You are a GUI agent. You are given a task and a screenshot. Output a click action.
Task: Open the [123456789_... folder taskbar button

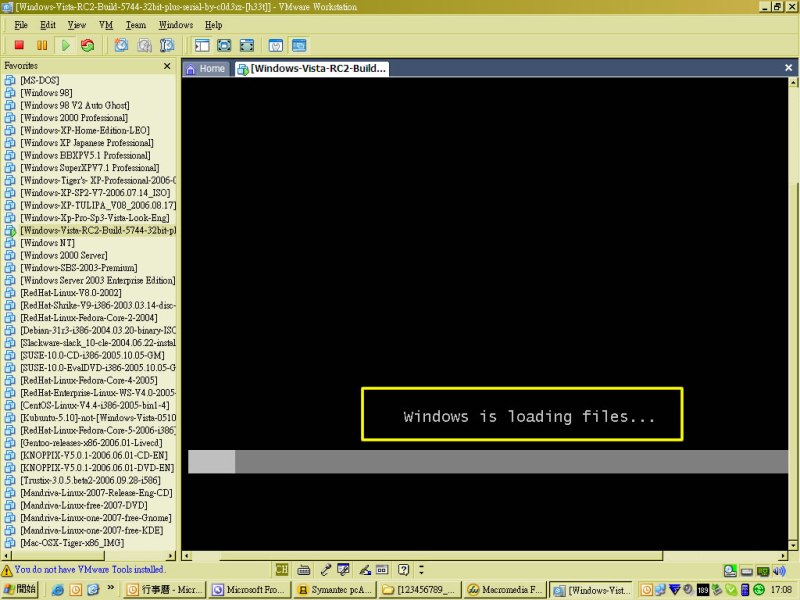pyautogui.click(x=420, y=590)
